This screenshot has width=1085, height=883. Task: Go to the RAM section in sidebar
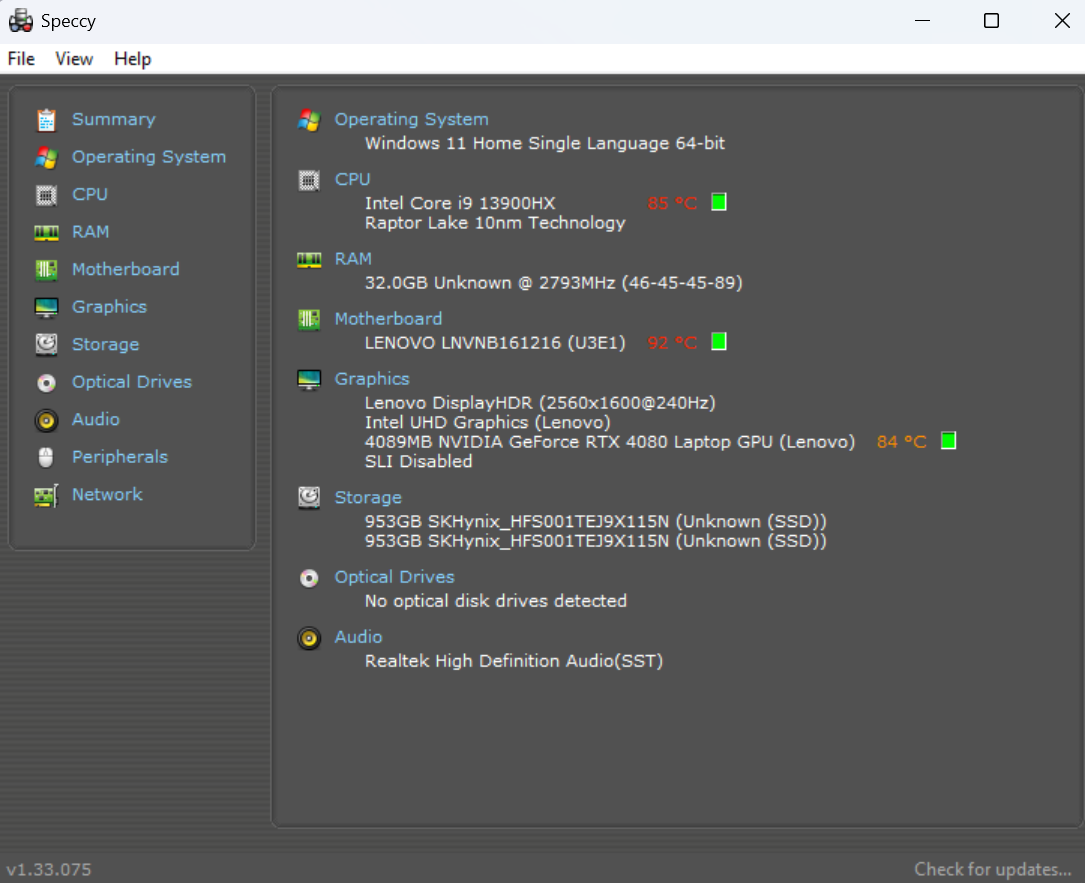point(91,232)
